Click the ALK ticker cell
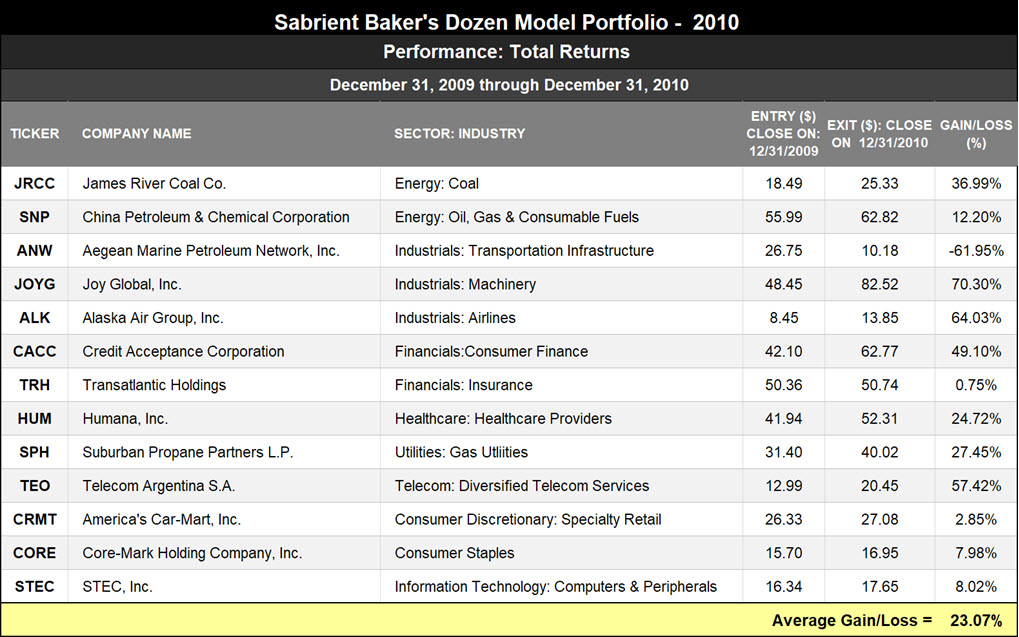The height and width of the screenshot is (637, 1019). coord(34,318)
